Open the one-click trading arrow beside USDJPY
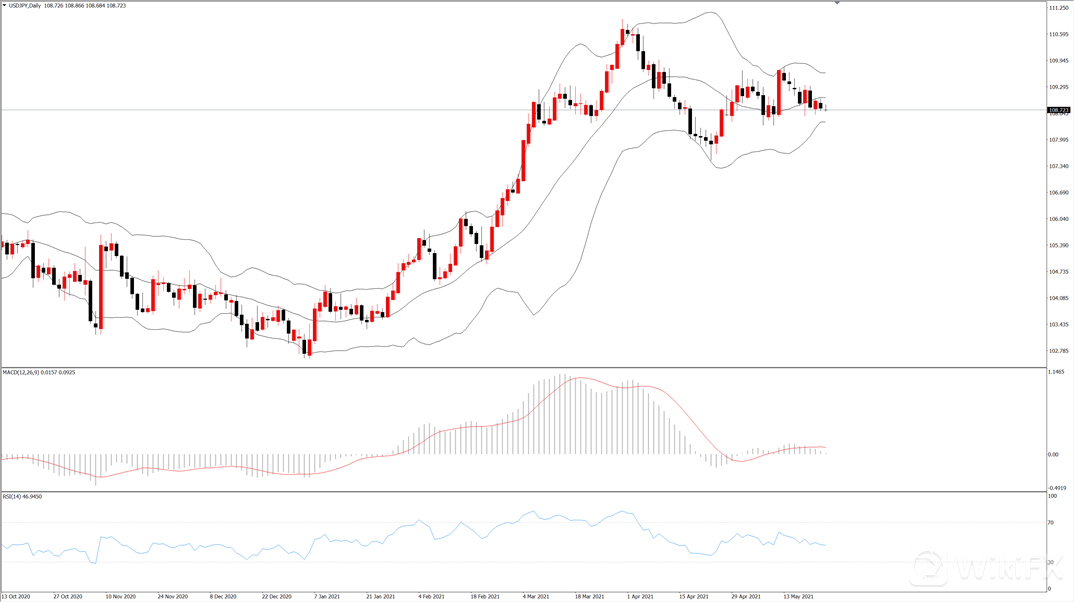 pos(4,6)
